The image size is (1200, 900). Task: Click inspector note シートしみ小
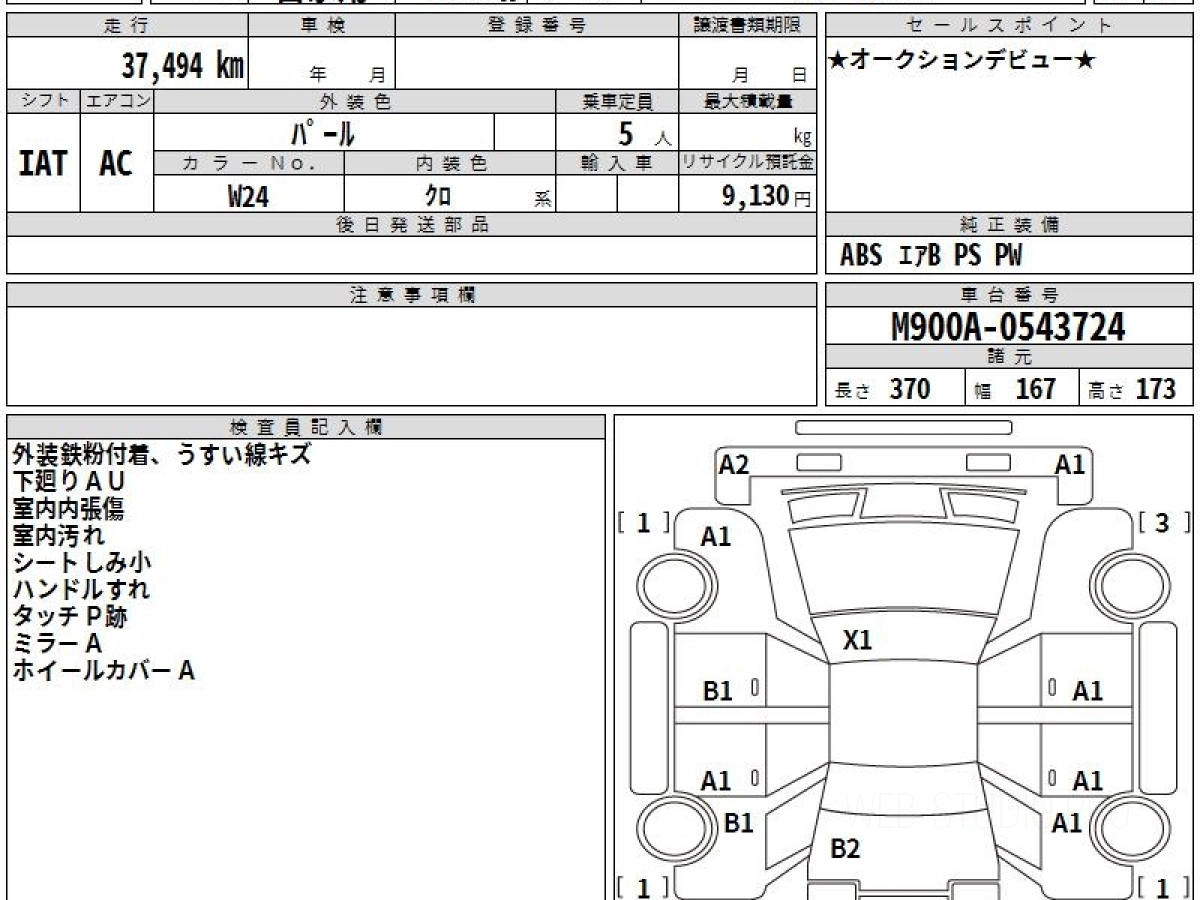pos(82,563)
